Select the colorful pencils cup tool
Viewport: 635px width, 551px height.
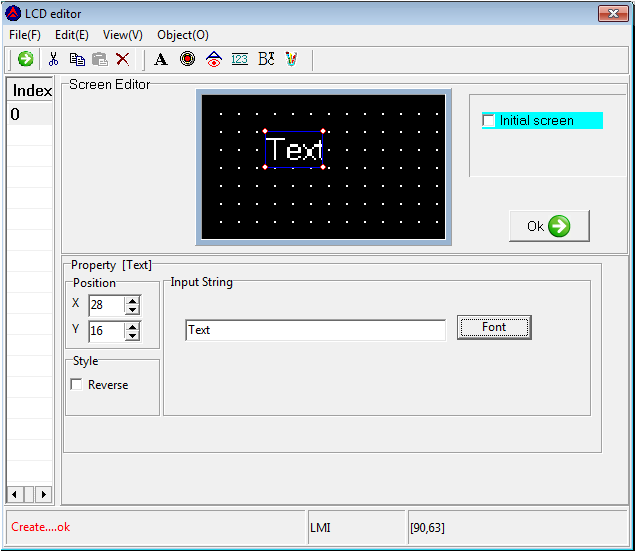(x=291, y=59)
